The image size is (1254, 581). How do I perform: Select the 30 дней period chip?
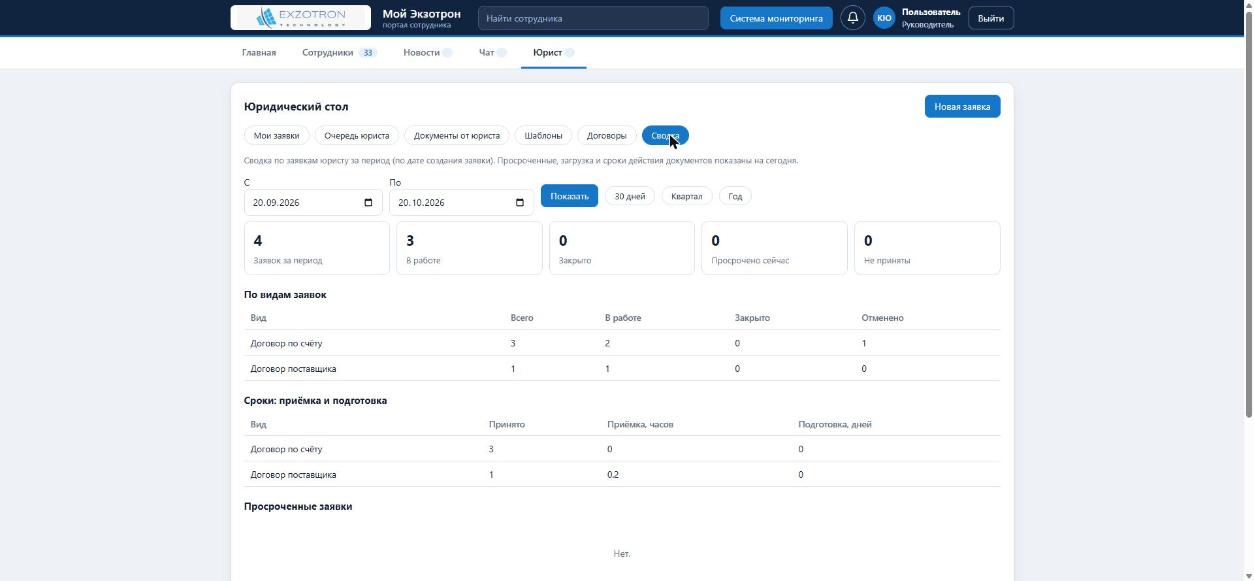(x=630, y=196)
